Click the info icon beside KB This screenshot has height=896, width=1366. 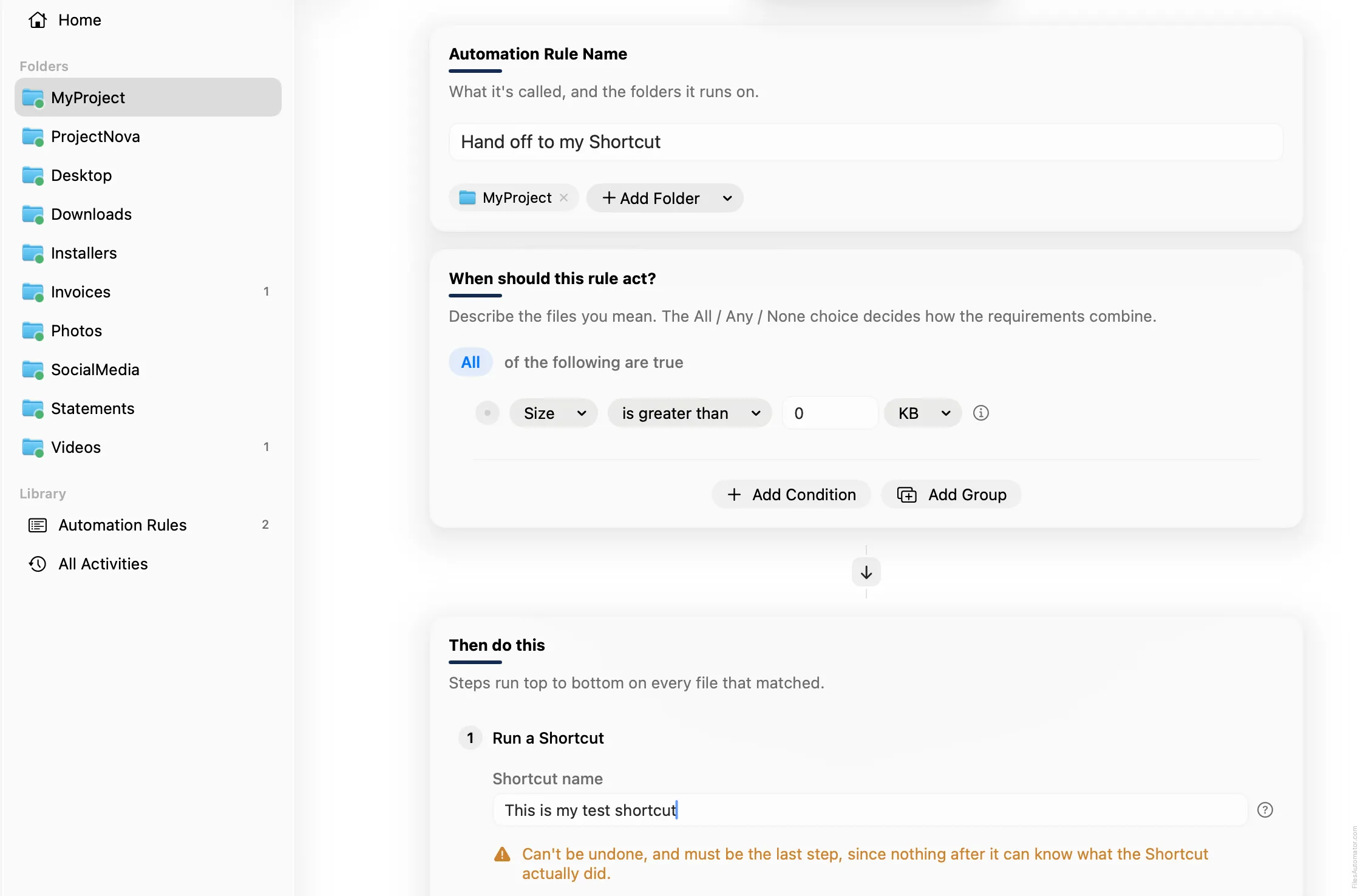pos(981,413)
